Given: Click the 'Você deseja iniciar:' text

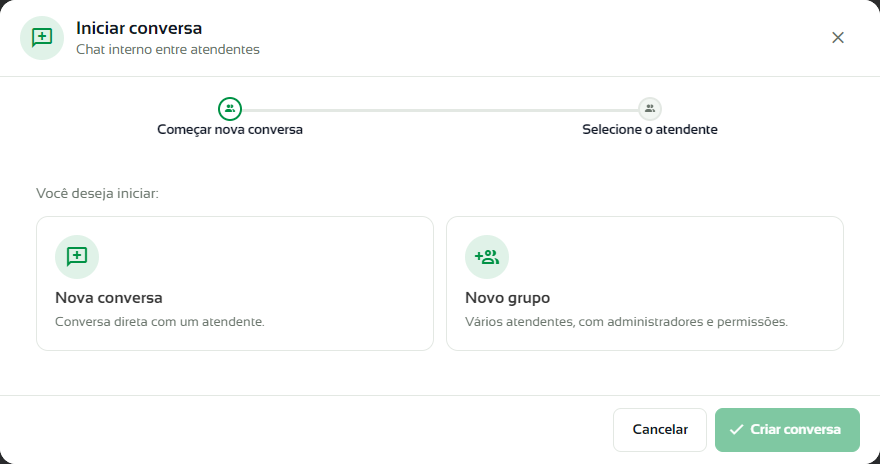Looking at the screenshot, I should [98, 194].
